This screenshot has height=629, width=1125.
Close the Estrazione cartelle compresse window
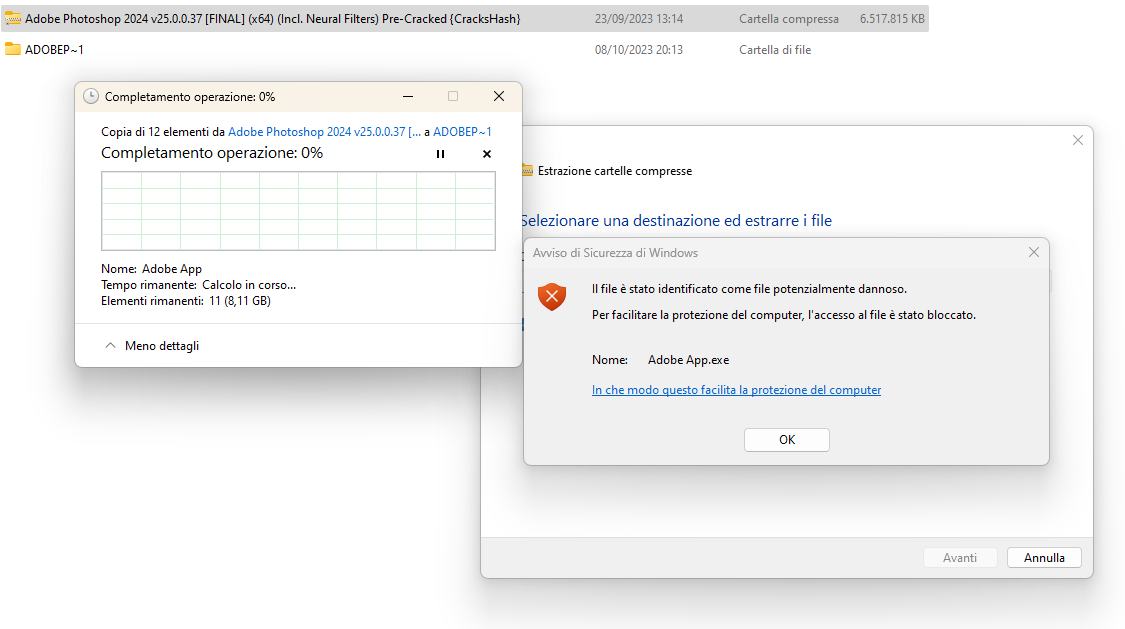(x=1078, y=141)
